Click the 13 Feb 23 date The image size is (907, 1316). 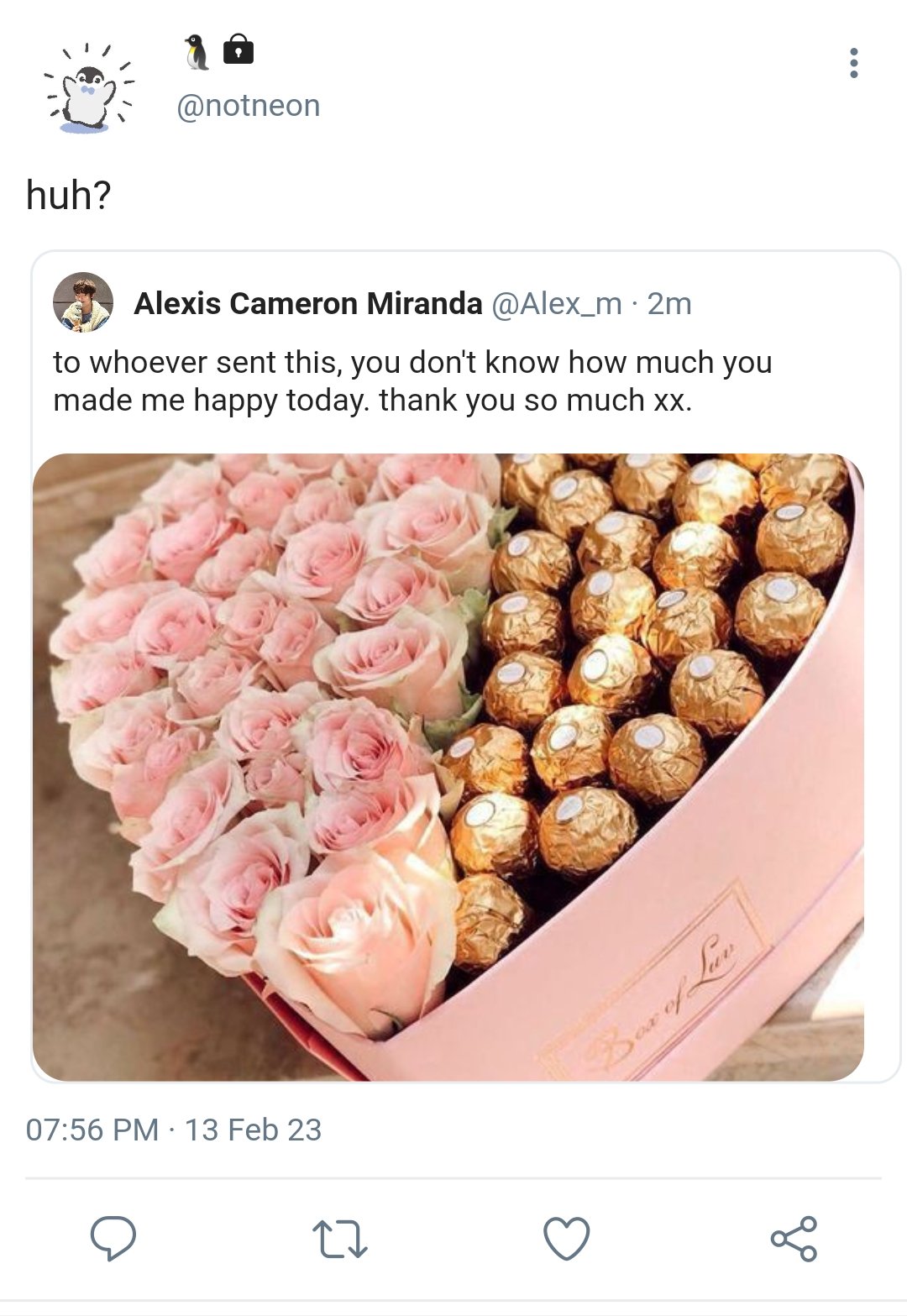(x=253, y=1130)
